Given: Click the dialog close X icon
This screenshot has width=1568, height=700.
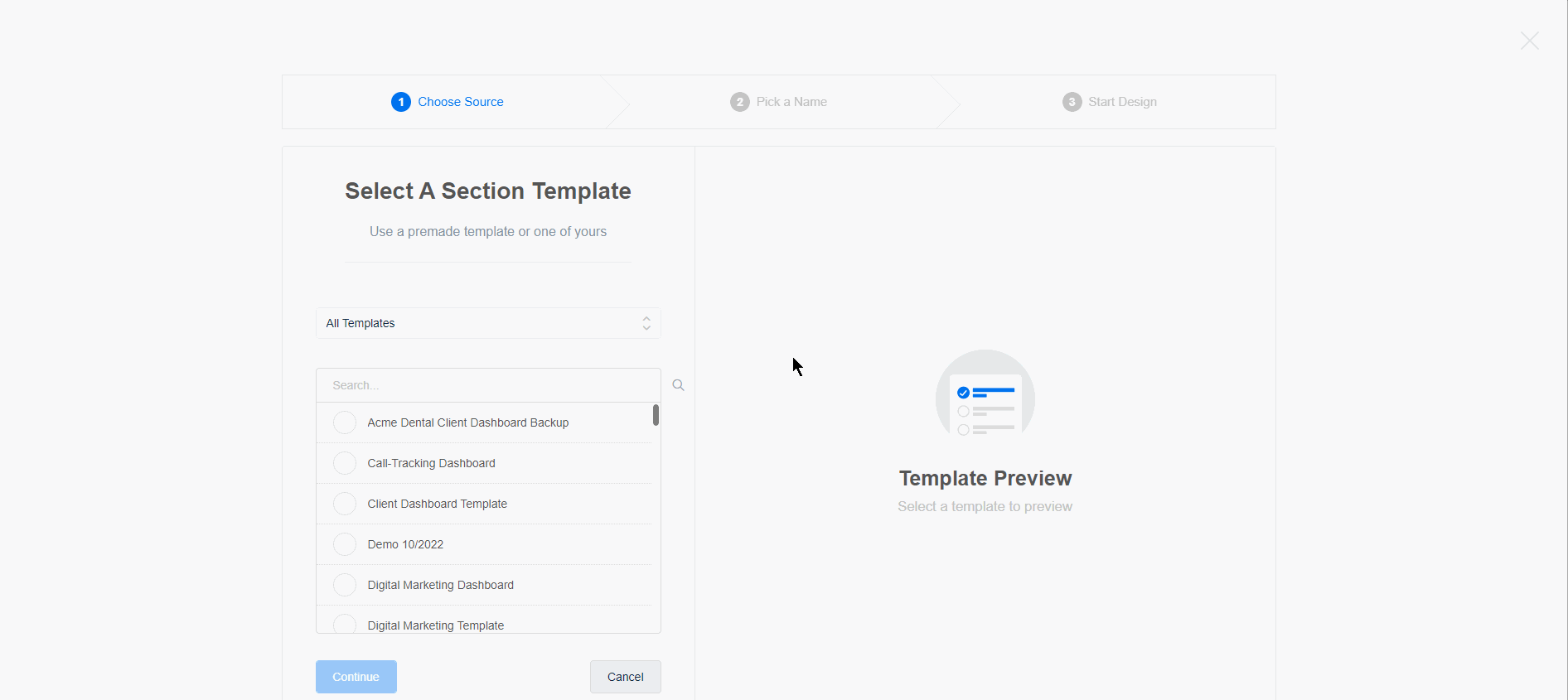Looking at the screenshot, I should click(1530, 40).
